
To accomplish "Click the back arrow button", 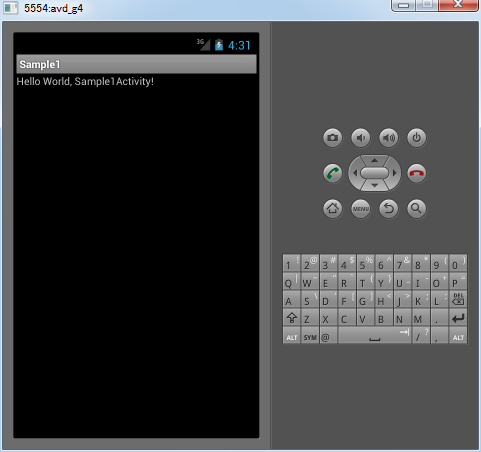I will [x=388, y=209].
